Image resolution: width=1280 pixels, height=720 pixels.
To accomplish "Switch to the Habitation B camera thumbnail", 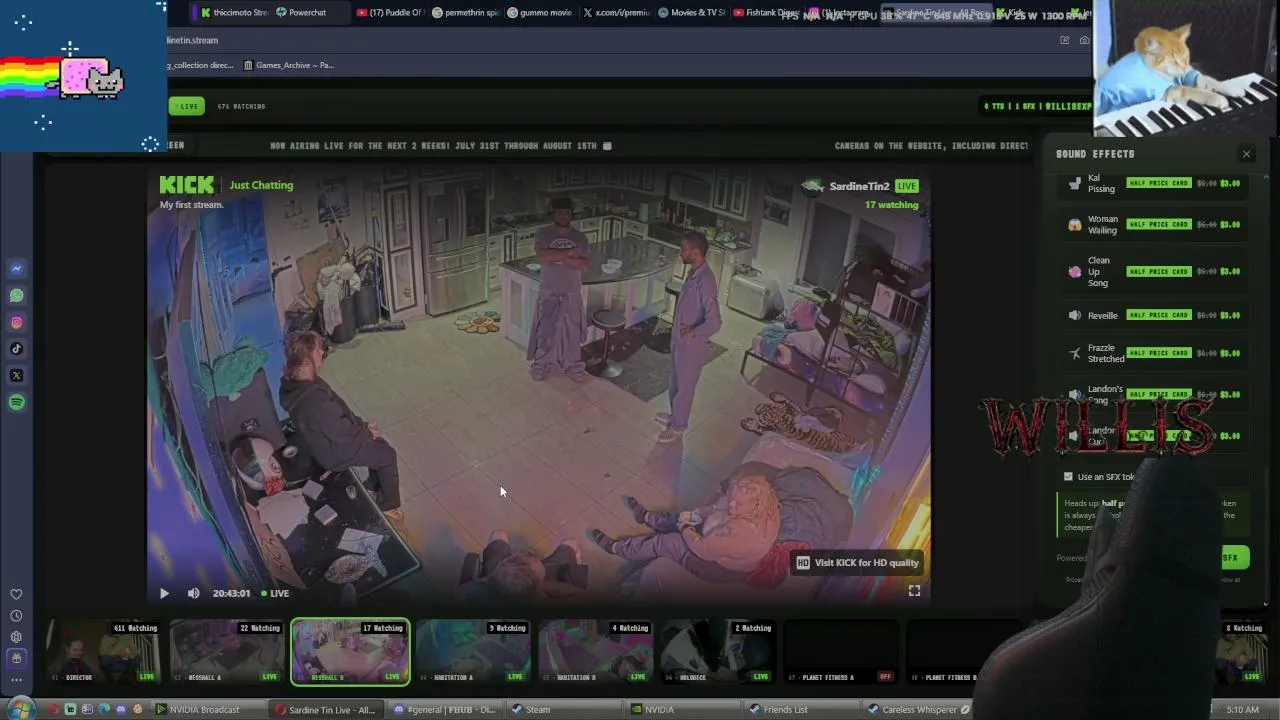I will tap(595, 652).
